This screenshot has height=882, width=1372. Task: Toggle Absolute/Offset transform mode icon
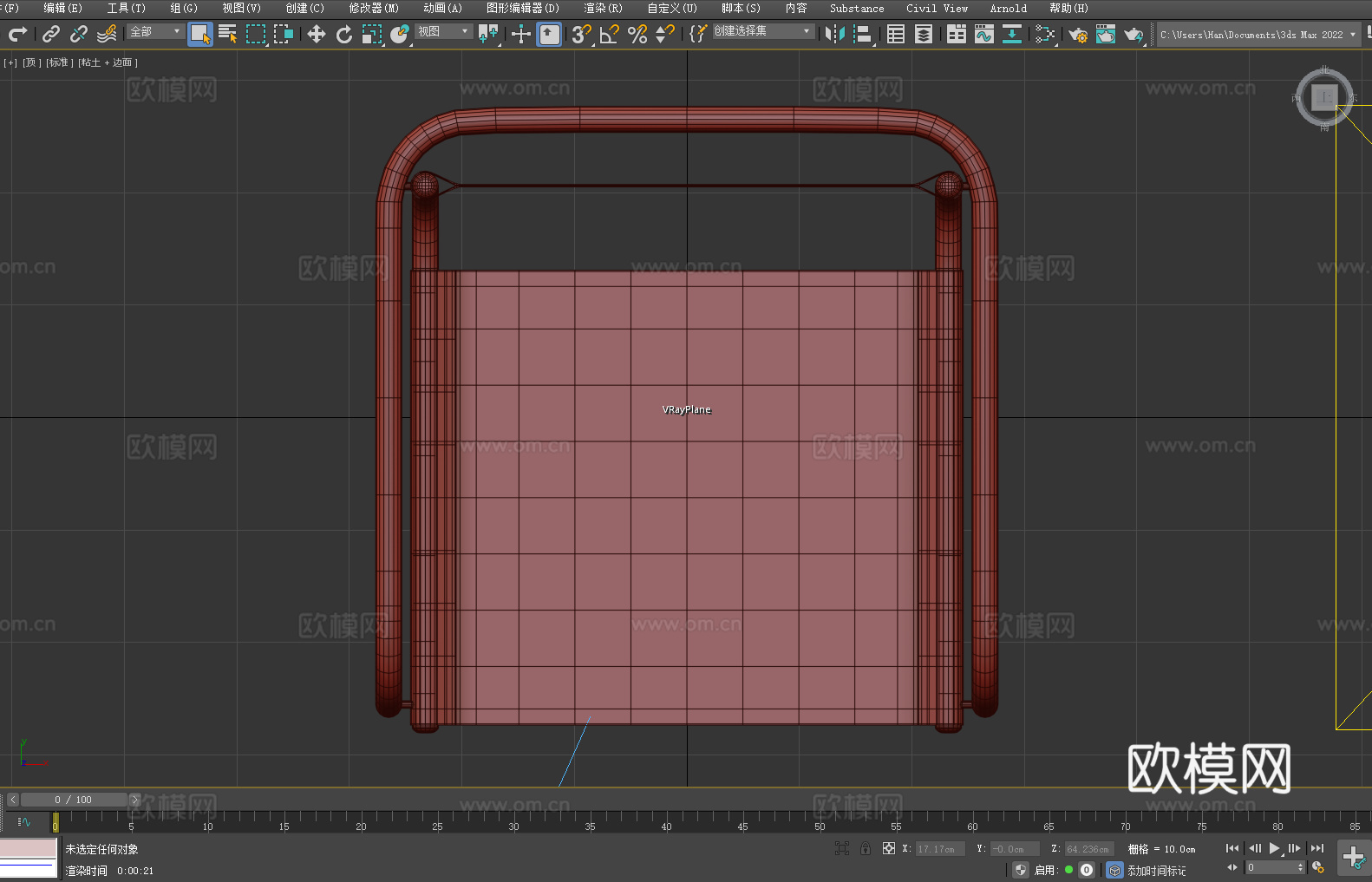tap(888, 848)
